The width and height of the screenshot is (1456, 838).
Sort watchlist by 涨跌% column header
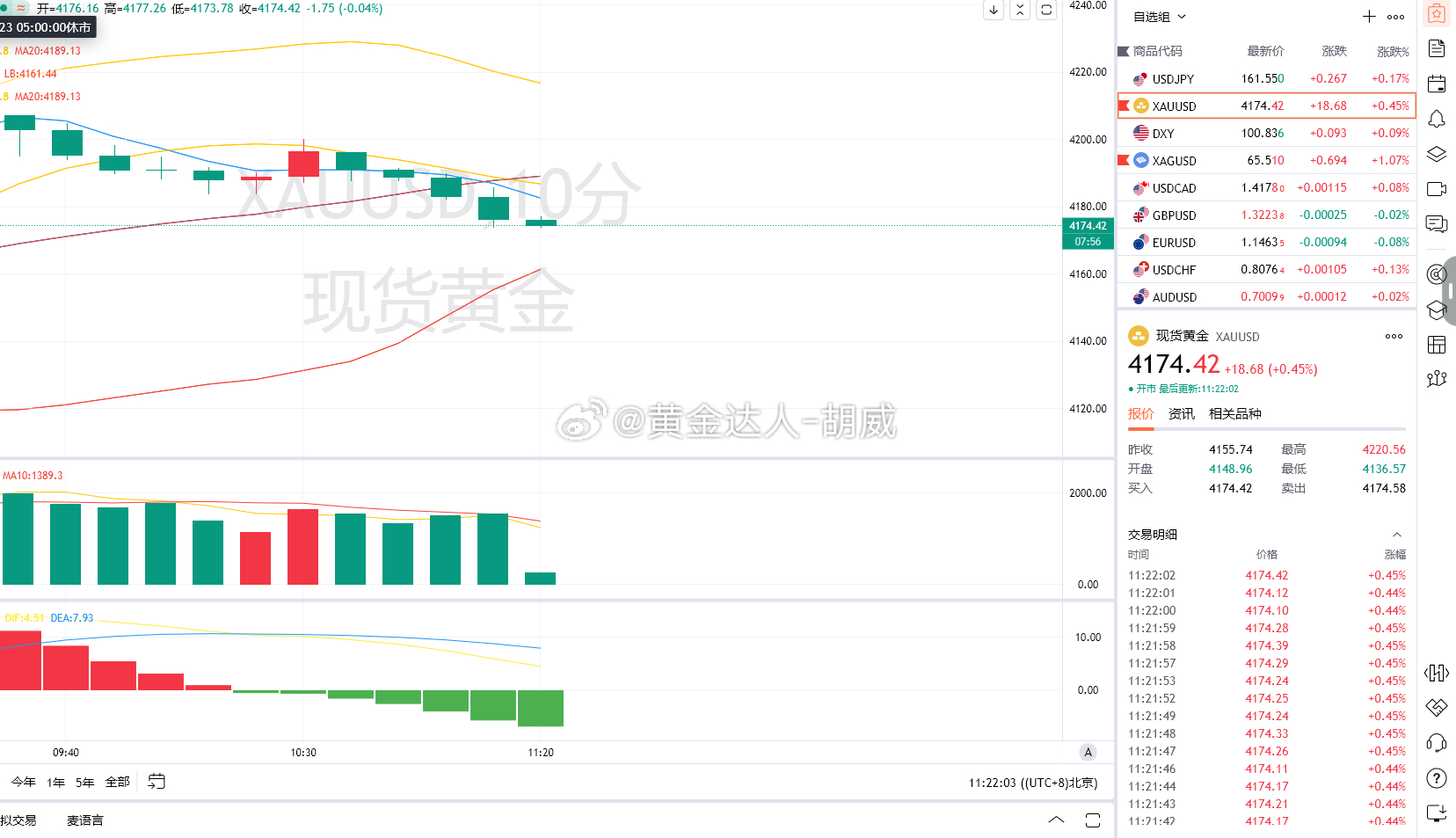coord(1393,51)
